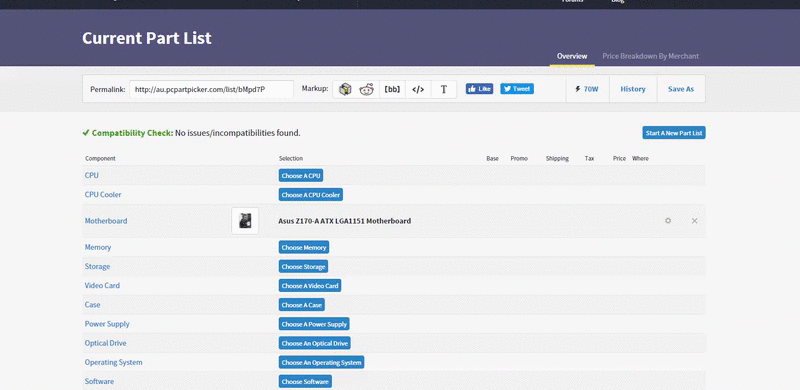Click the permalink URL field
The height and width of the screenshot is (390, 800).
click(211, 89)
